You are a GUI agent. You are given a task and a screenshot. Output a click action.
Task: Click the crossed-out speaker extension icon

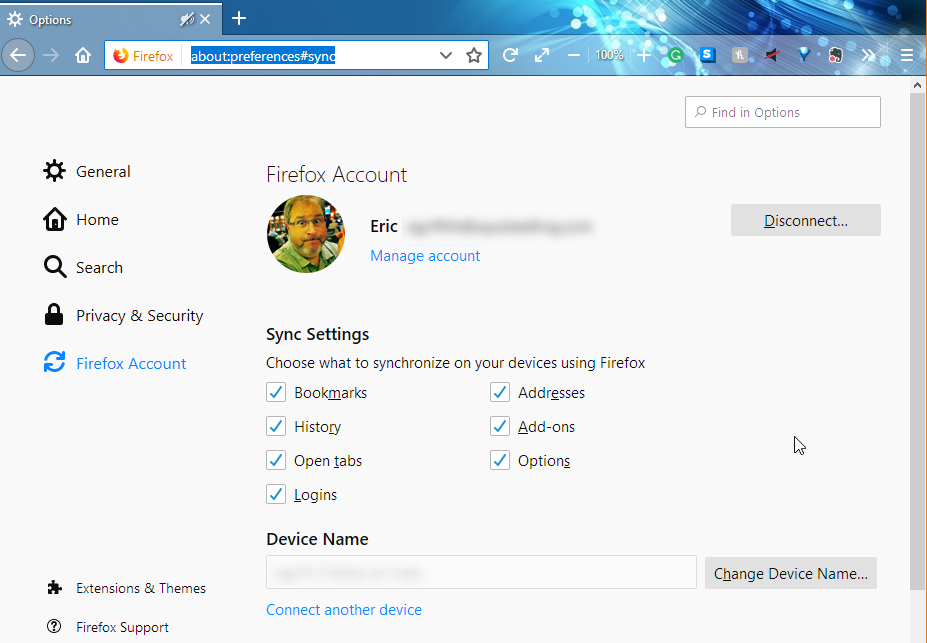(772, 56)
